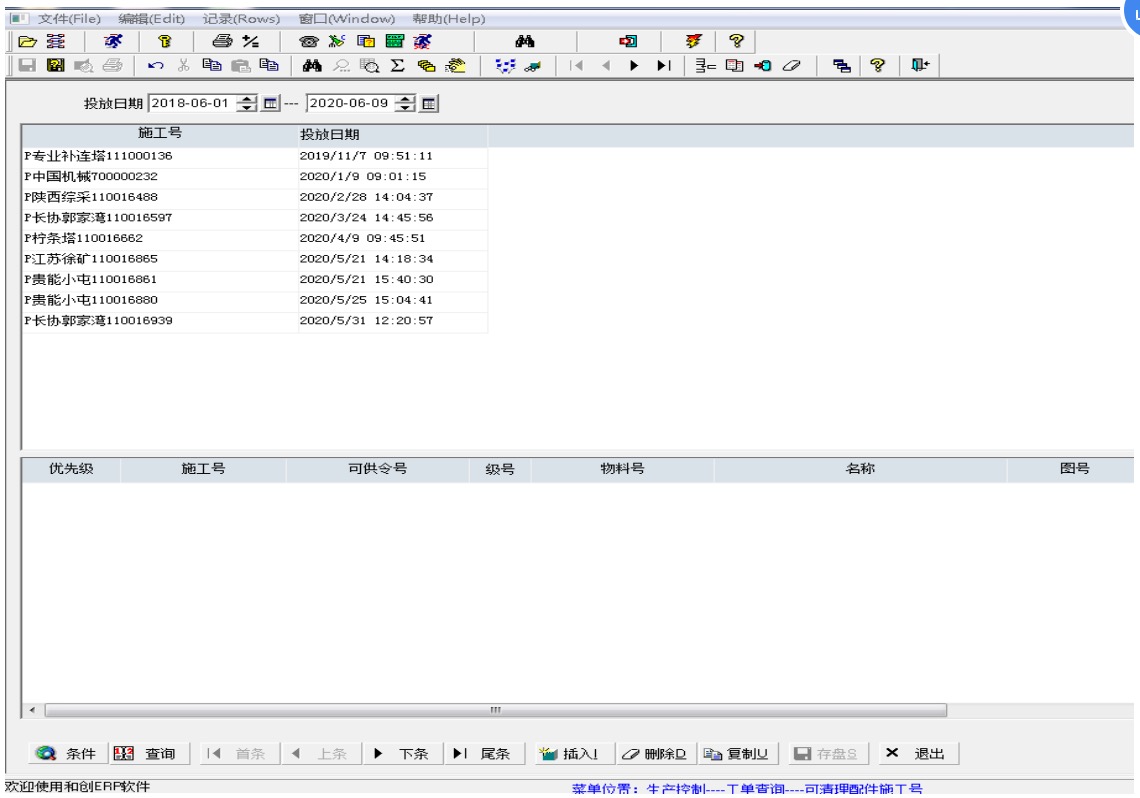Select the row P专业补连塔111000136
The height and width of the screenshot is (798, 1140).
click(254, 156)
